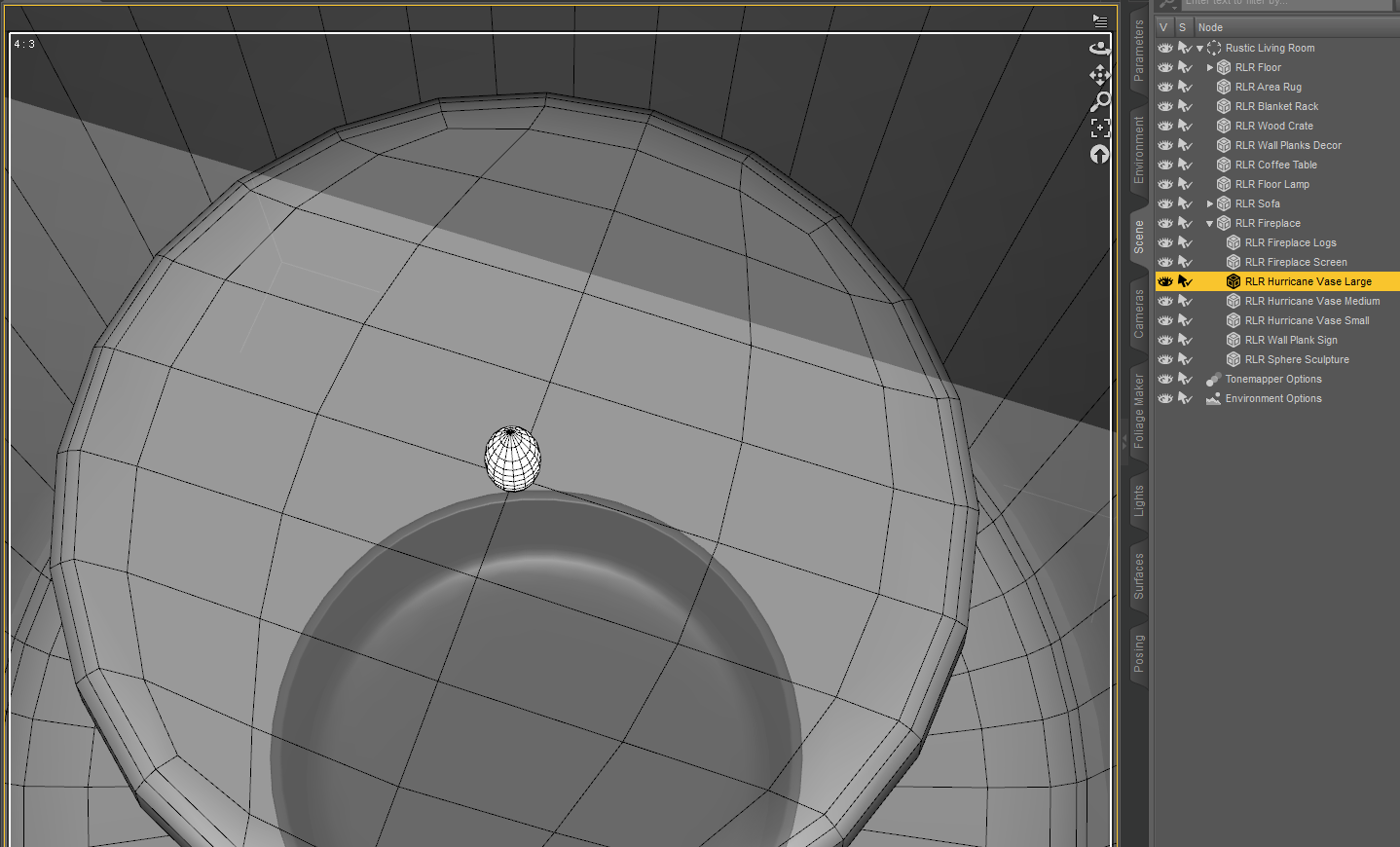Click the RLR Hurricane Vase Medium node icon
1400x847 pixels.
(1234, 301)
